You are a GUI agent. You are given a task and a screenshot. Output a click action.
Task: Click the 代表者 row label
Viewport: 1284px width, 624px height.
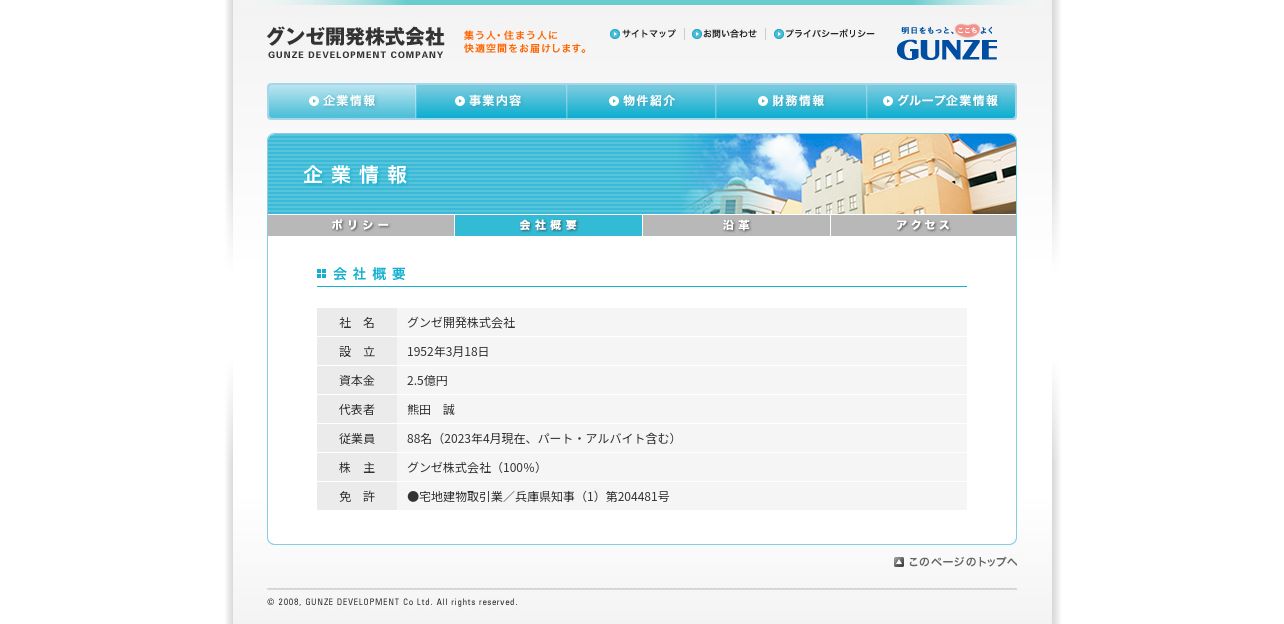coord(357,410)
